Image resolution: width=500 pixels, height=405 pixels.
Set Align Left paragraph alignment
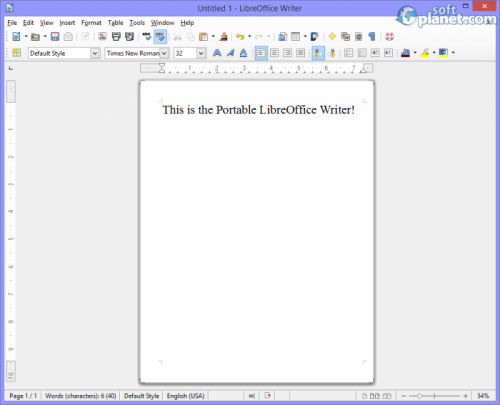[x=261, y=53]
